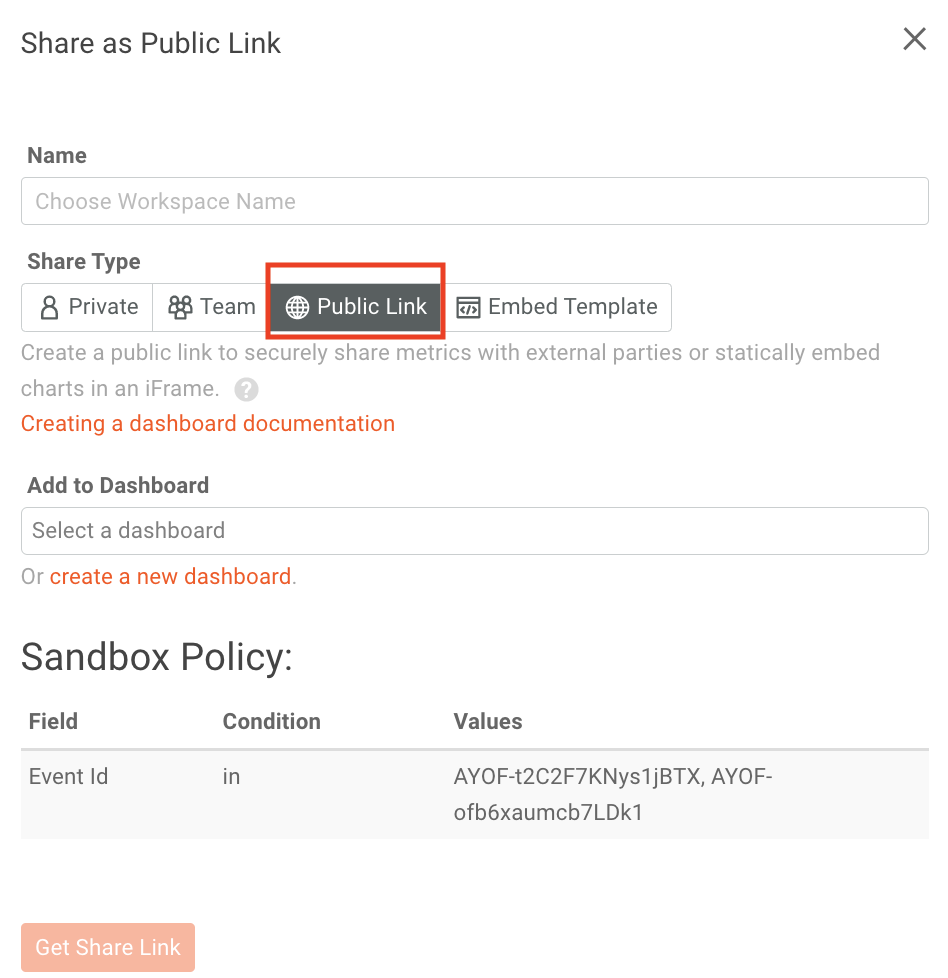
Task: Click the code window icon on Embed Template
Action: (x=468, y=307)
